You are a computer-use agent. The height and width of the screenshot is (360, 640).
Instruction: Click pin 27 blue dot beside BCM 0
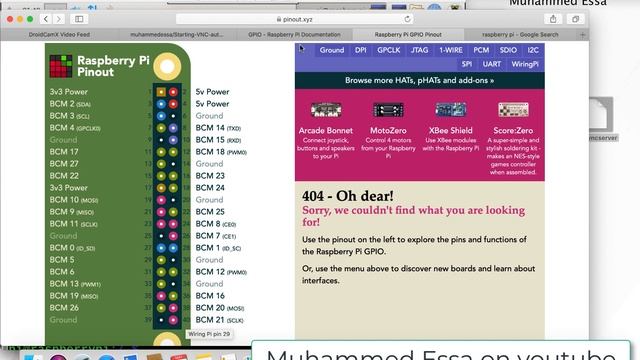(161, 248)
